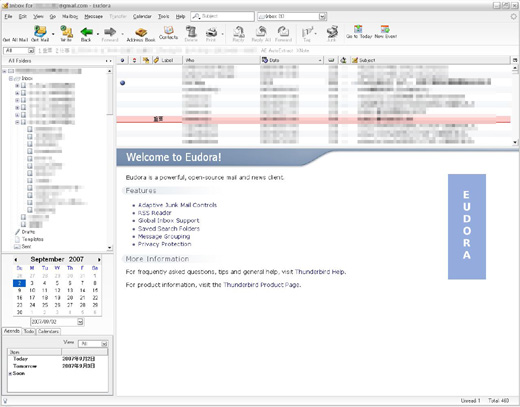Collapse the Inbox folder tree node
The height and width of the screenshot is (407, 520).
(11, 78)
